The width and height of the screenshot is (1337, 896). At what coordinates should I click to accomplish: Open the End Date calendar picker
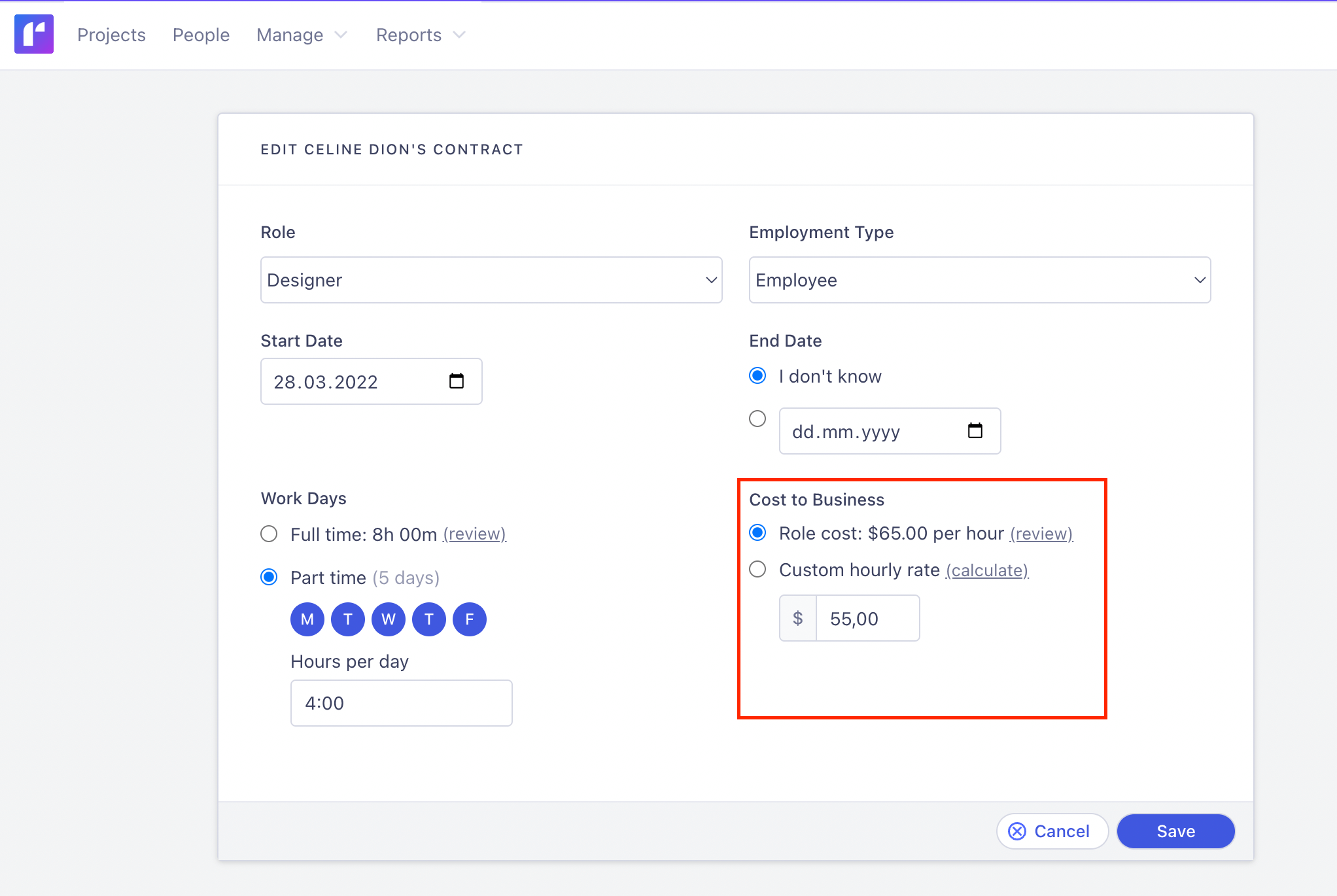pyautogui.click(x=975, y=431)
